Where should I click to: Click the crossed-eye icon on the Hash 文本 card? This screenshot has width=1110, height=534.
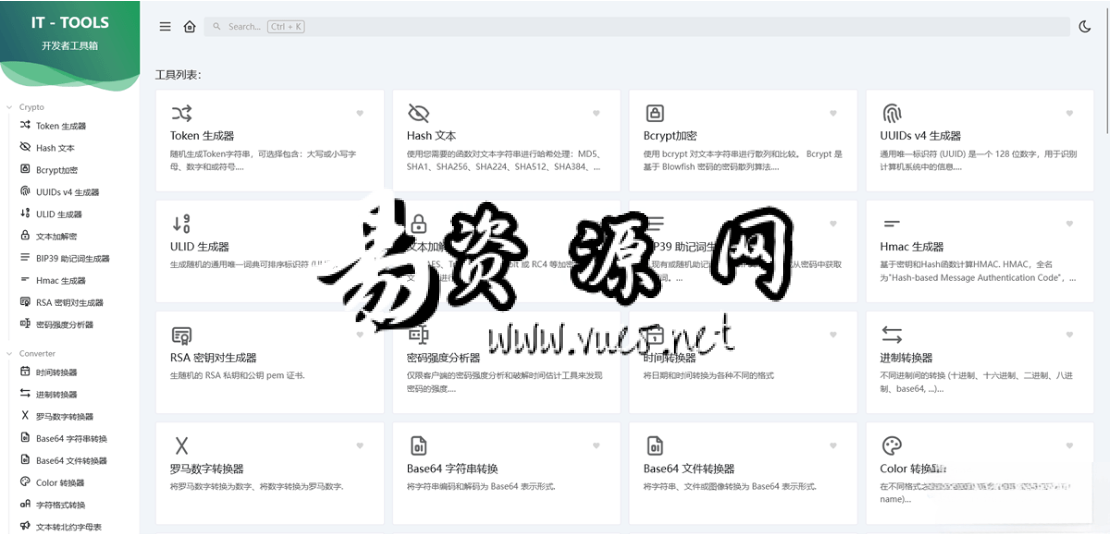pyautogui.click(x=418, y=113)
